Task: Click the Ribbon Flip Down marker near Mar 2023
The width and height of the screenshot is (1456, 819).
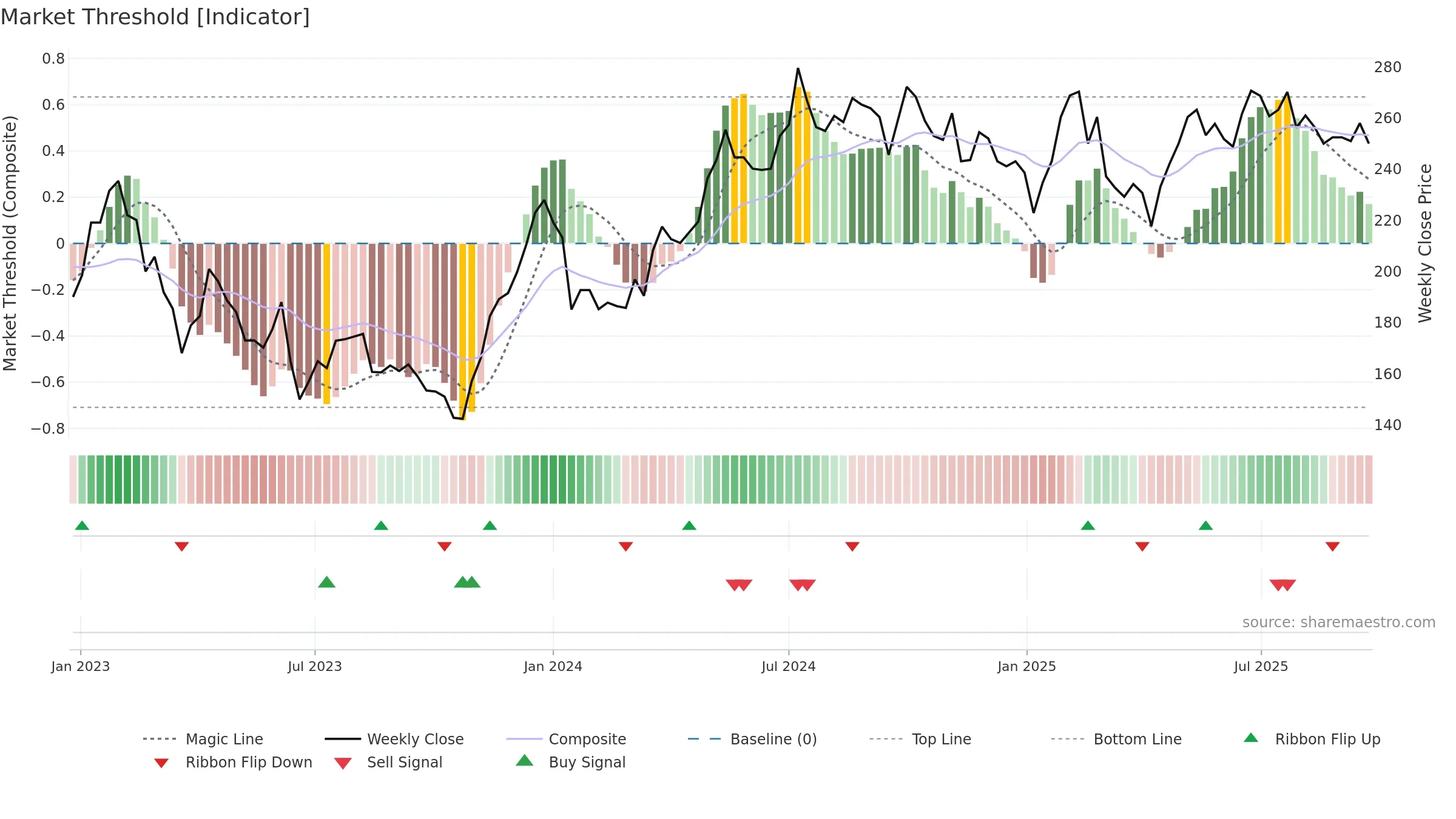Action: [x=181, y=547]
